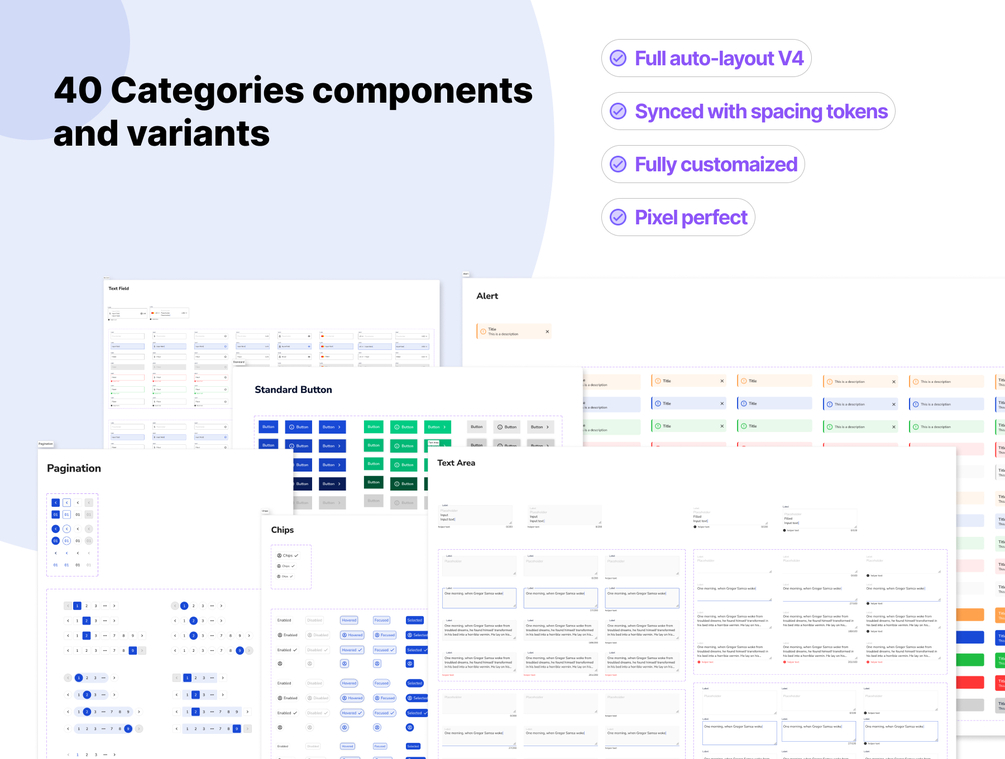
Task: Click the darkest green plain Button
Action: 374,482
